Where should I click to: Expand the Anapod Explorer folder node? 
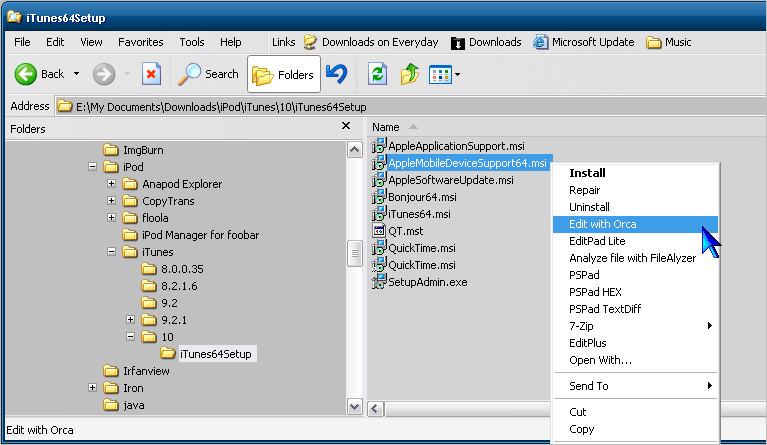coord(112,184)
